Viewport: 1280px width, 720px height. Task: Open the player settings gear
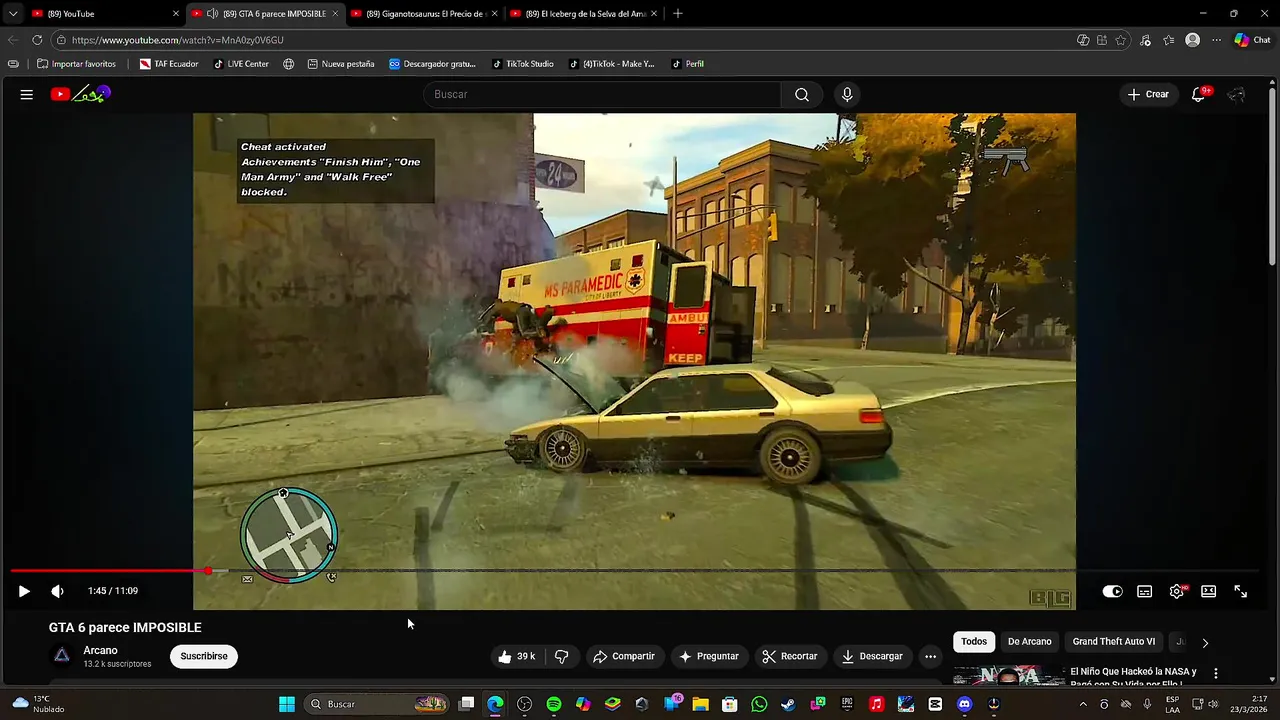pos(1177,591)
